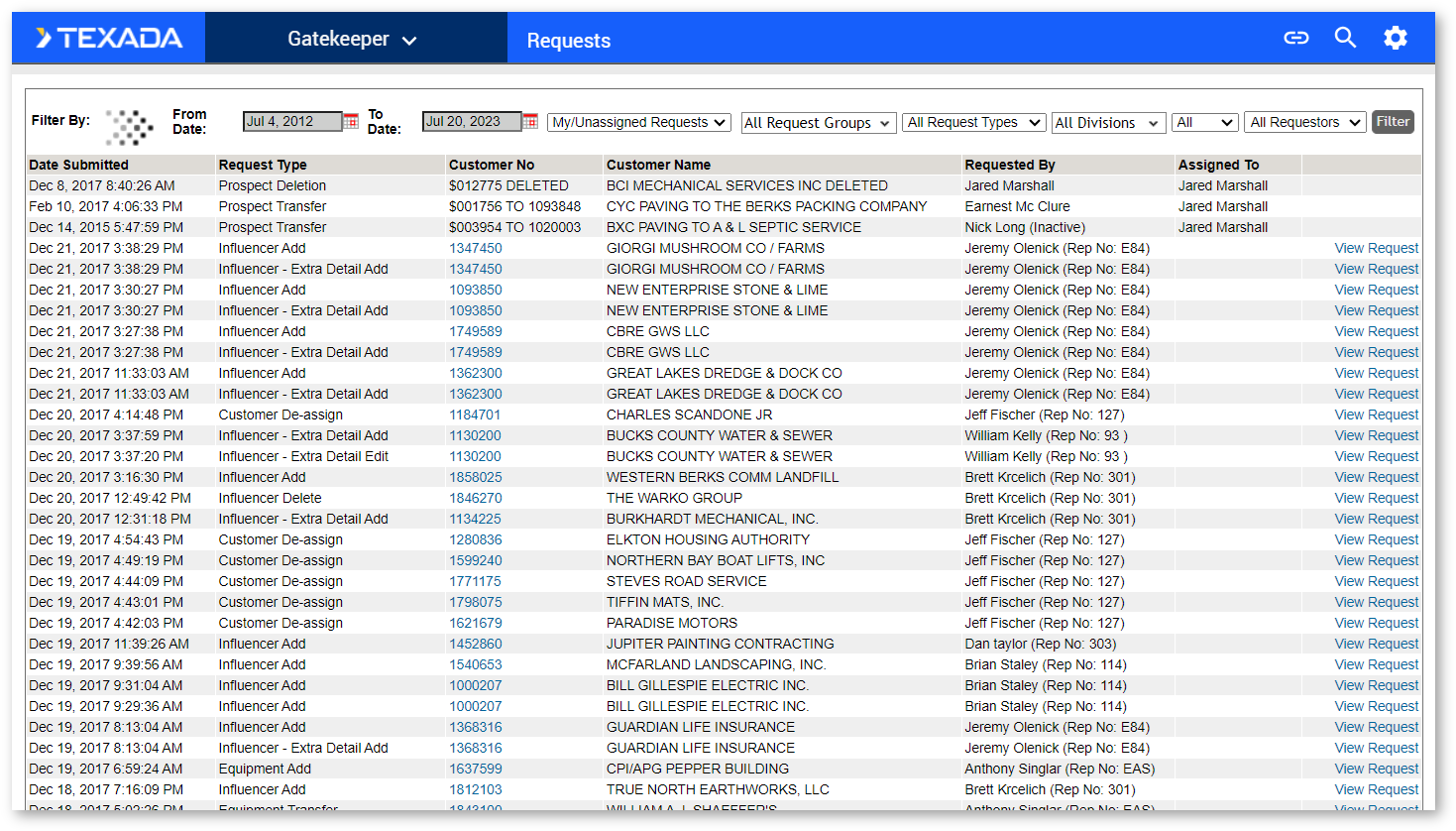
Task: Open View Request for Burkhardt Mechanical
Action: tap(1377, 519)
